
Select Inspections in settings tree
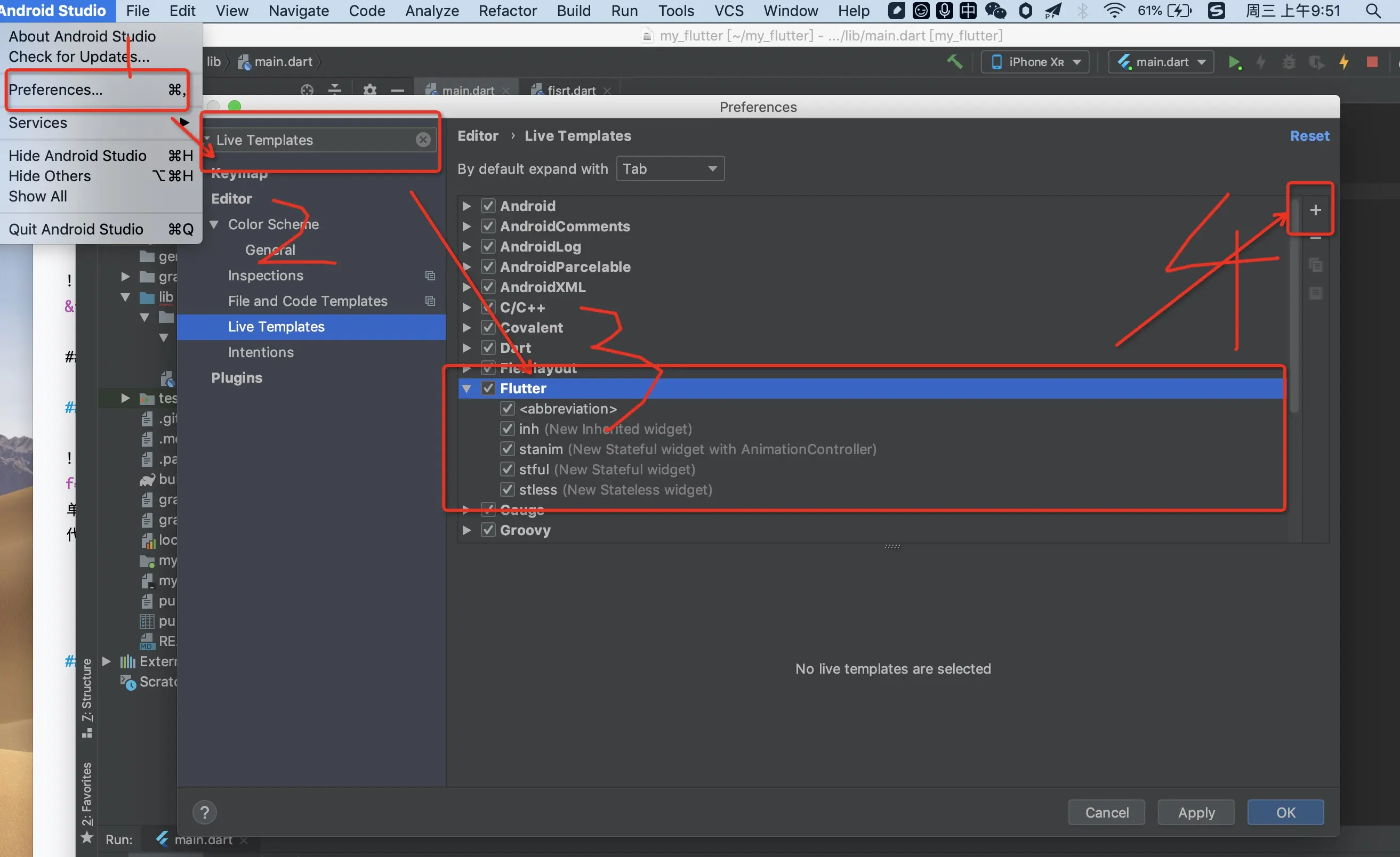[265, 276]
